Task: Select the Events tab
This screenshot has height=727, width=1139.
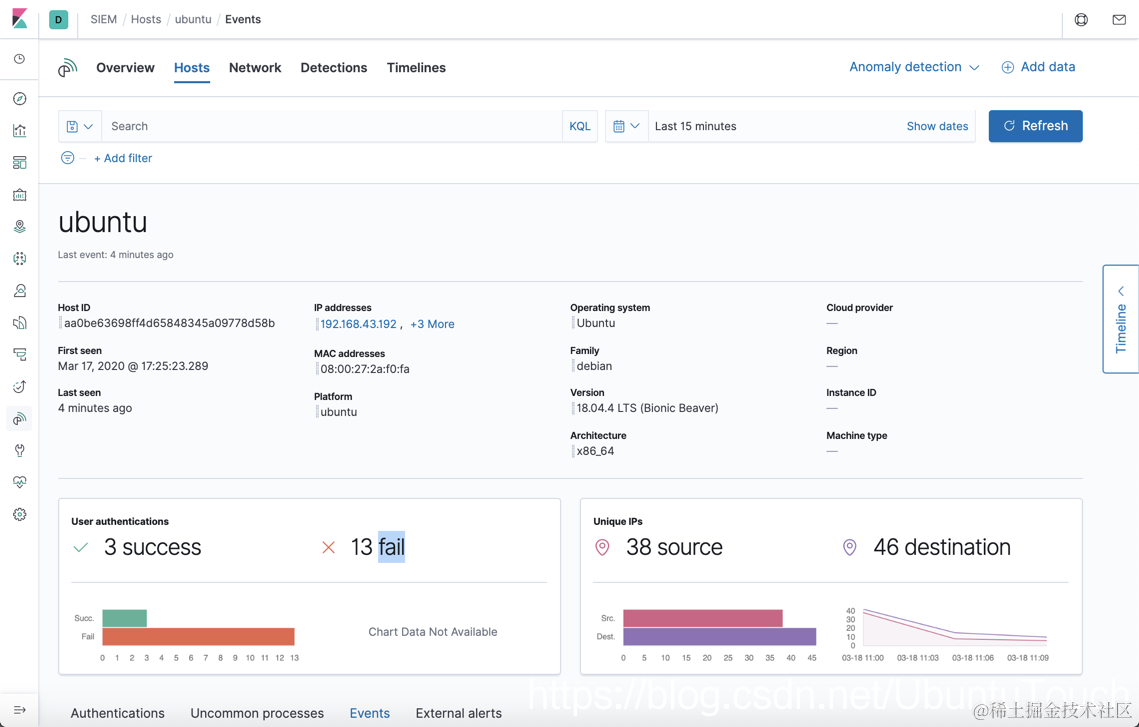Action: (370, 713)
